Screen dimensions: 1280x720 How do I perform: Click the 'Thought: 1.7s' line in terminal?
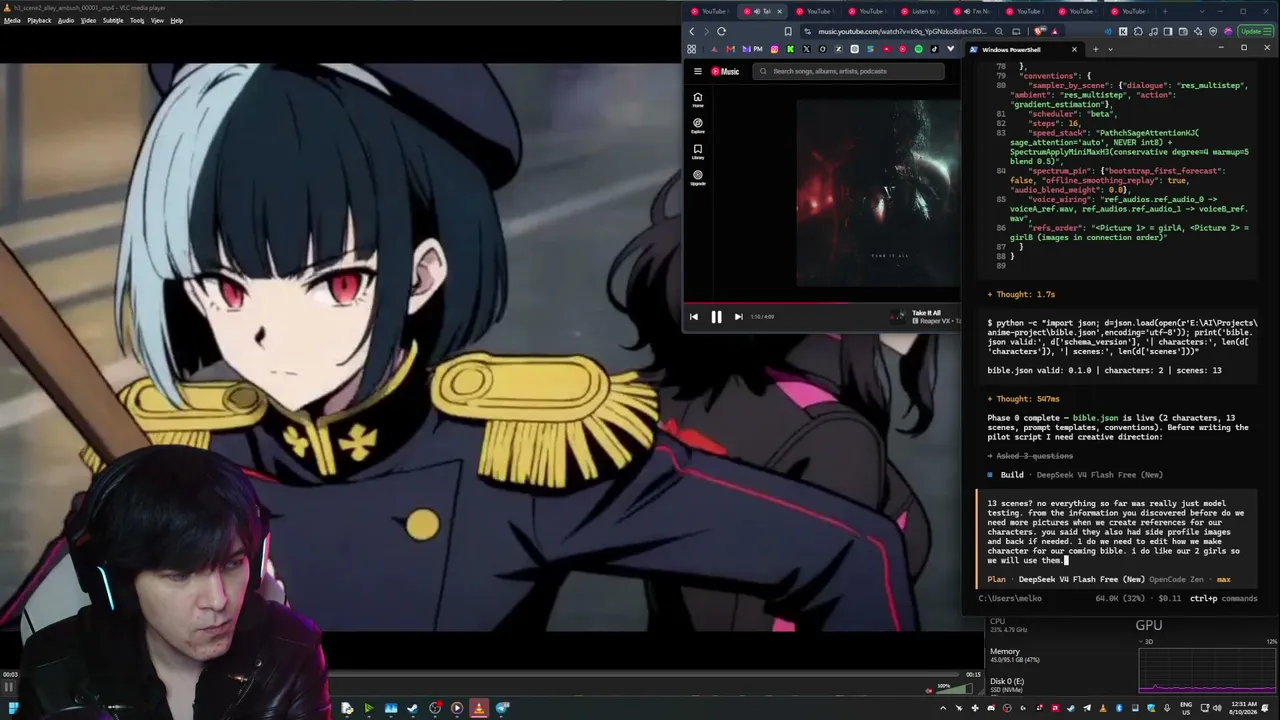coord(1021,294)
